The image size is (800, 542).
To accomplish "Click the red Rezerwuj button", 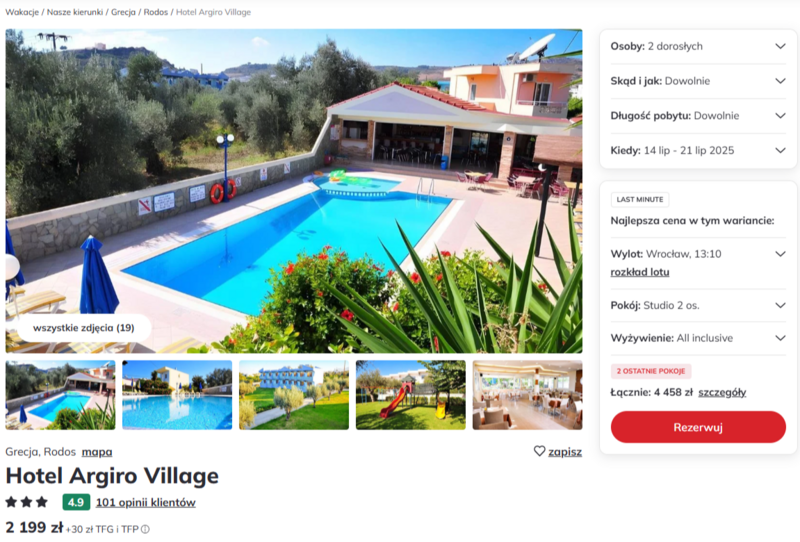I will [x=698, y=427].
